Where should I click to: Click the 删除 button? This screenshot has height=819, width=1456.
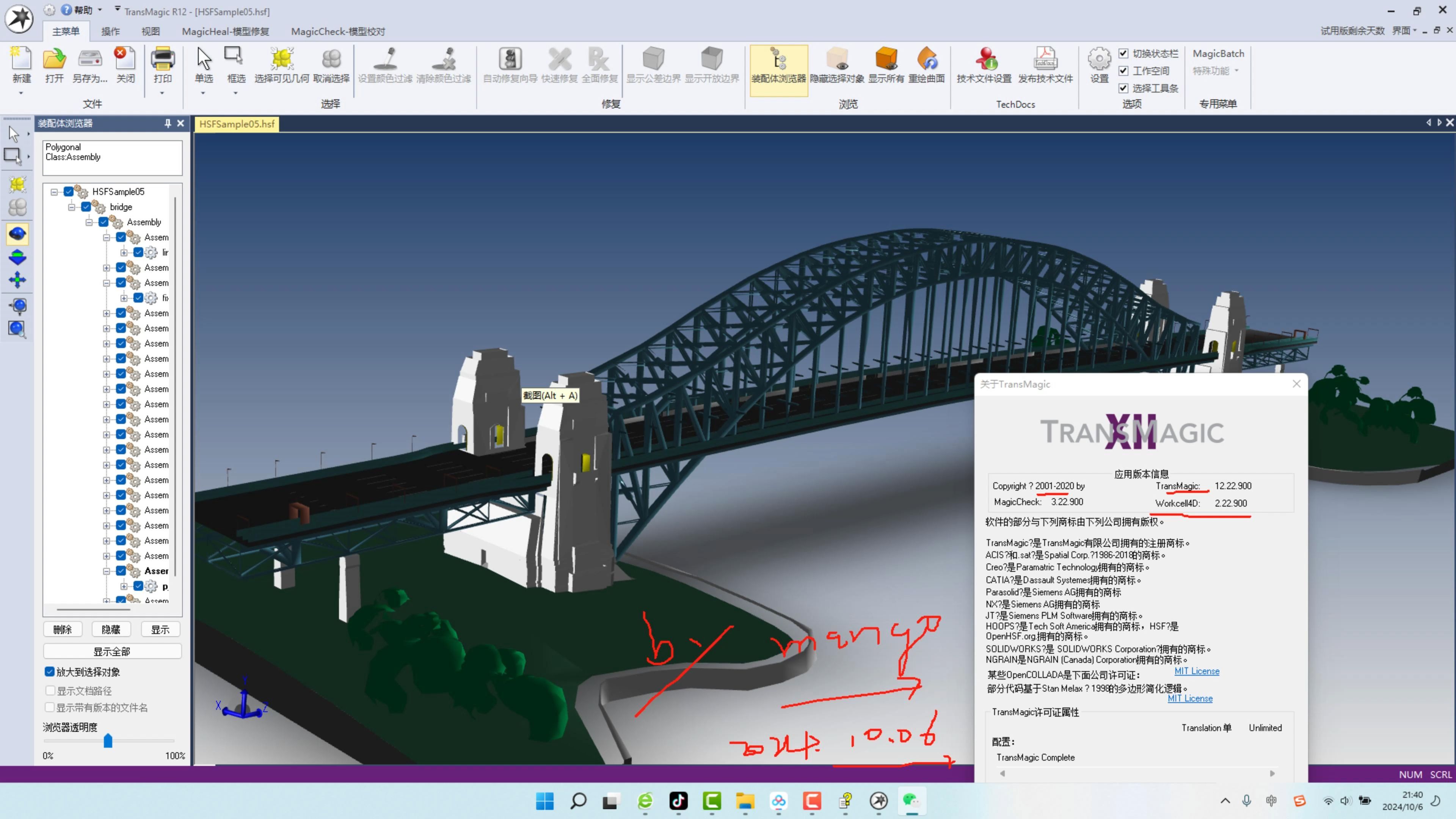pos(62,629)
